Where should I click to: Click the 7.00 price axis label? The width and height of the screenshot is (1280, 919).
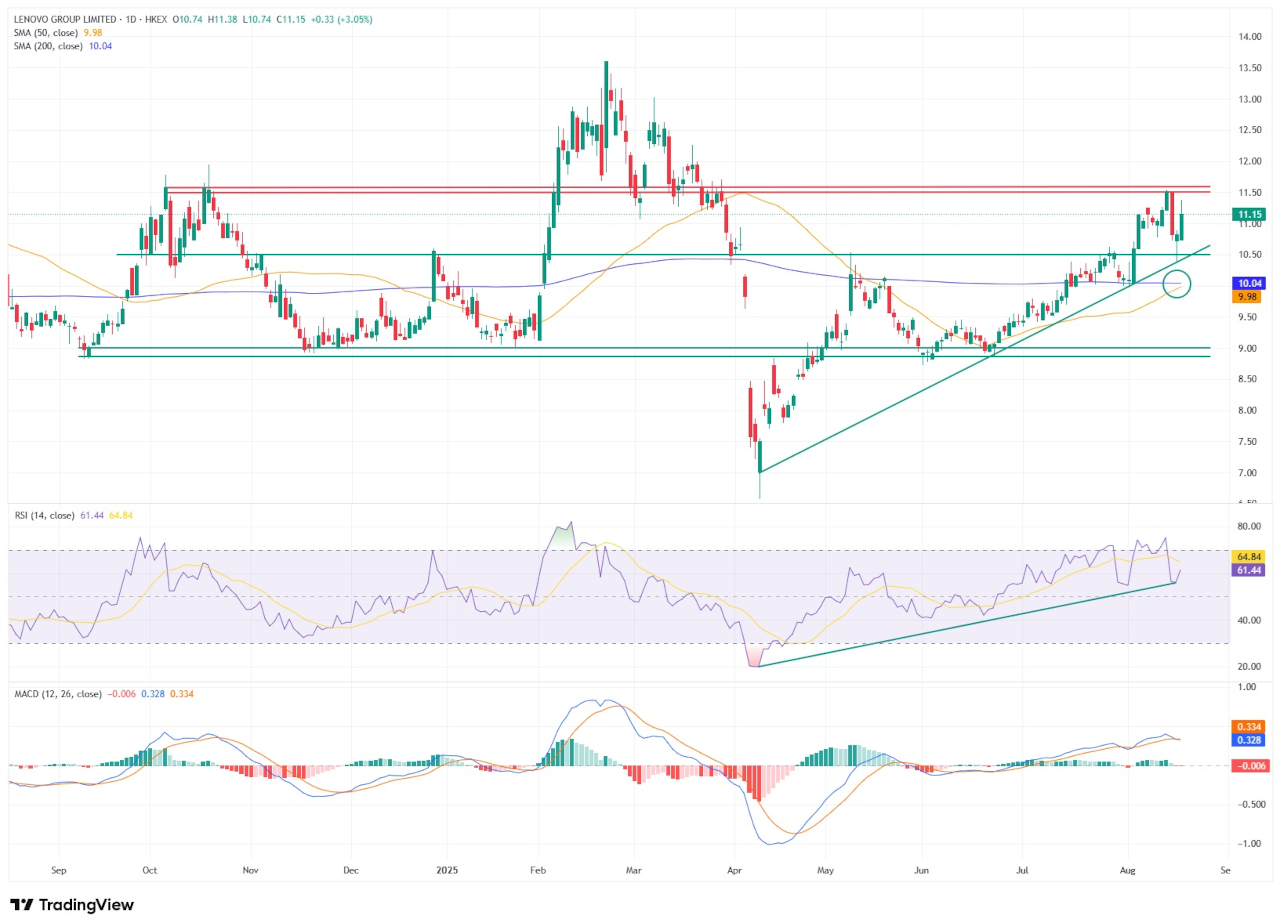[1250, 472]
